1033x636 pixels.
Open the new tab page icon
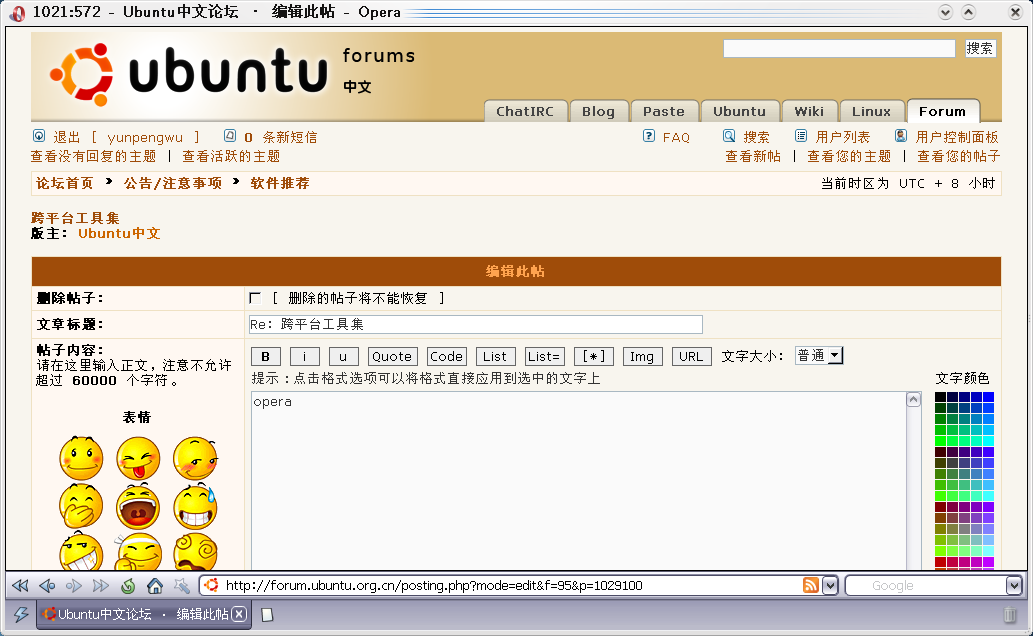pyautogui.click(x=267, y=615)
